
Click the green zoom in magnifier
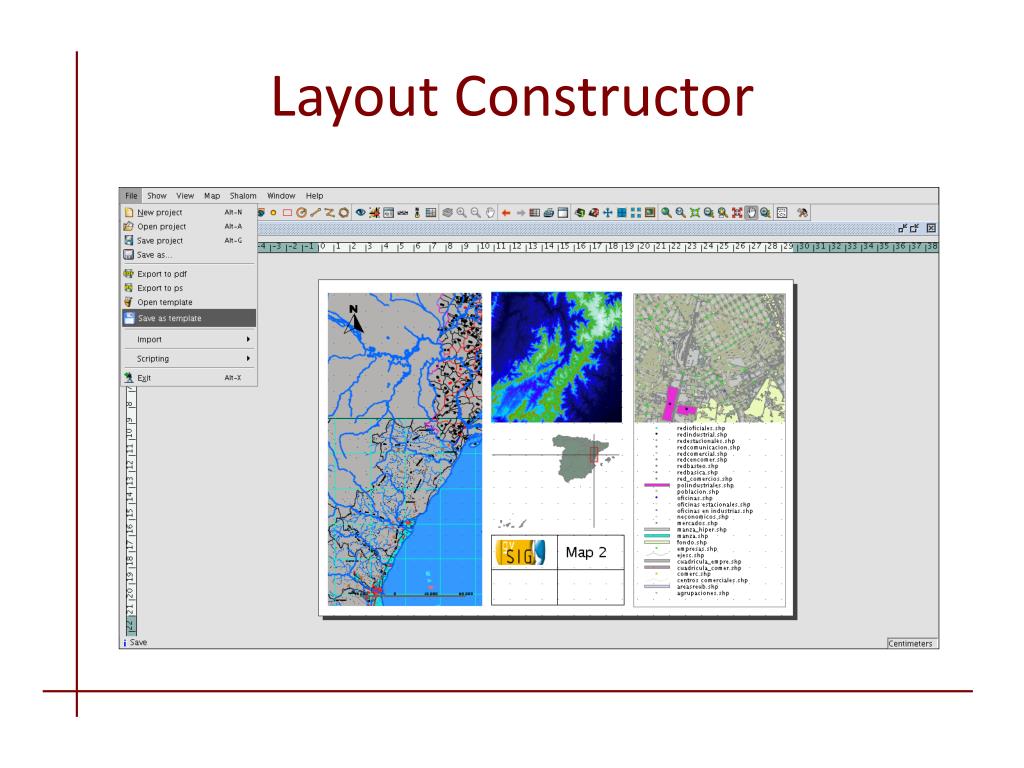pyautogui.click(x=667, y=213)
